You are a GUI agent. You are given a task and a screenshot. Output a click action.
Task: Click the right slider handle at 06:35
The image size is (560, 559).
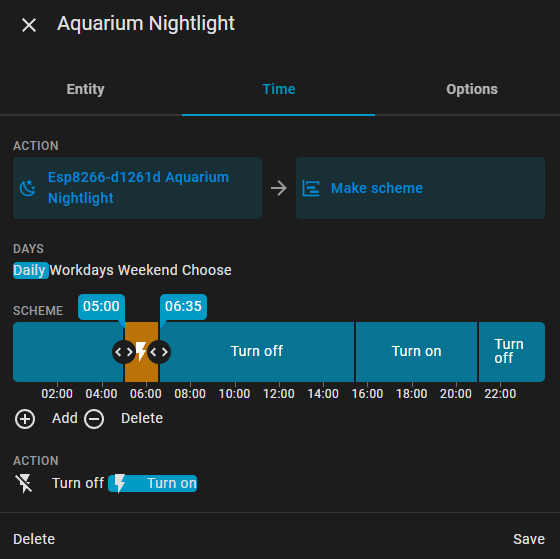tap(159, 352)
